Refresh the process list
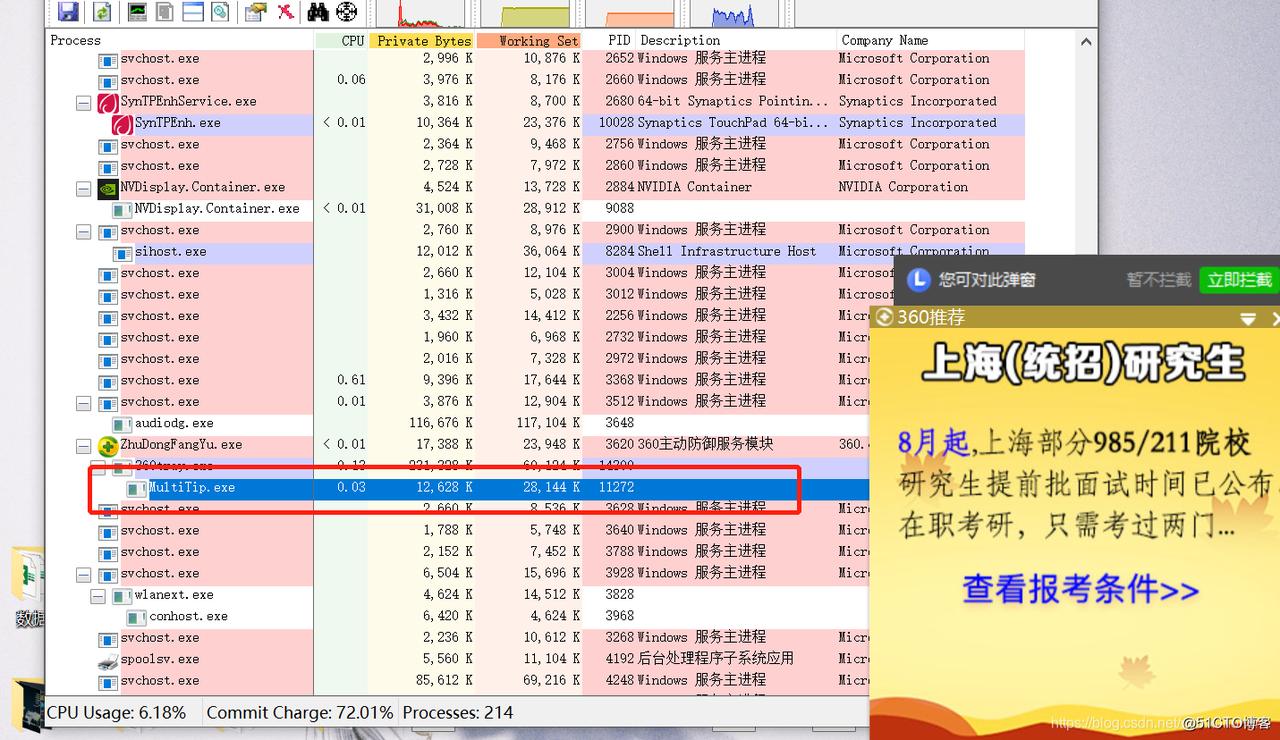 100,12
